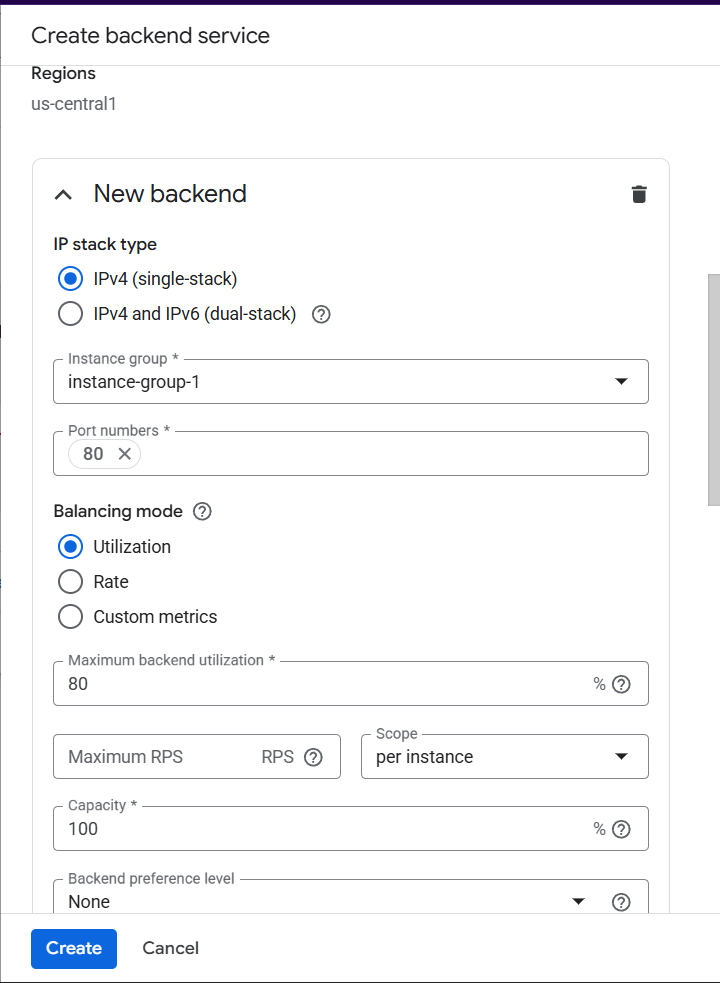Cancel backend service creation

click(170, 948)
